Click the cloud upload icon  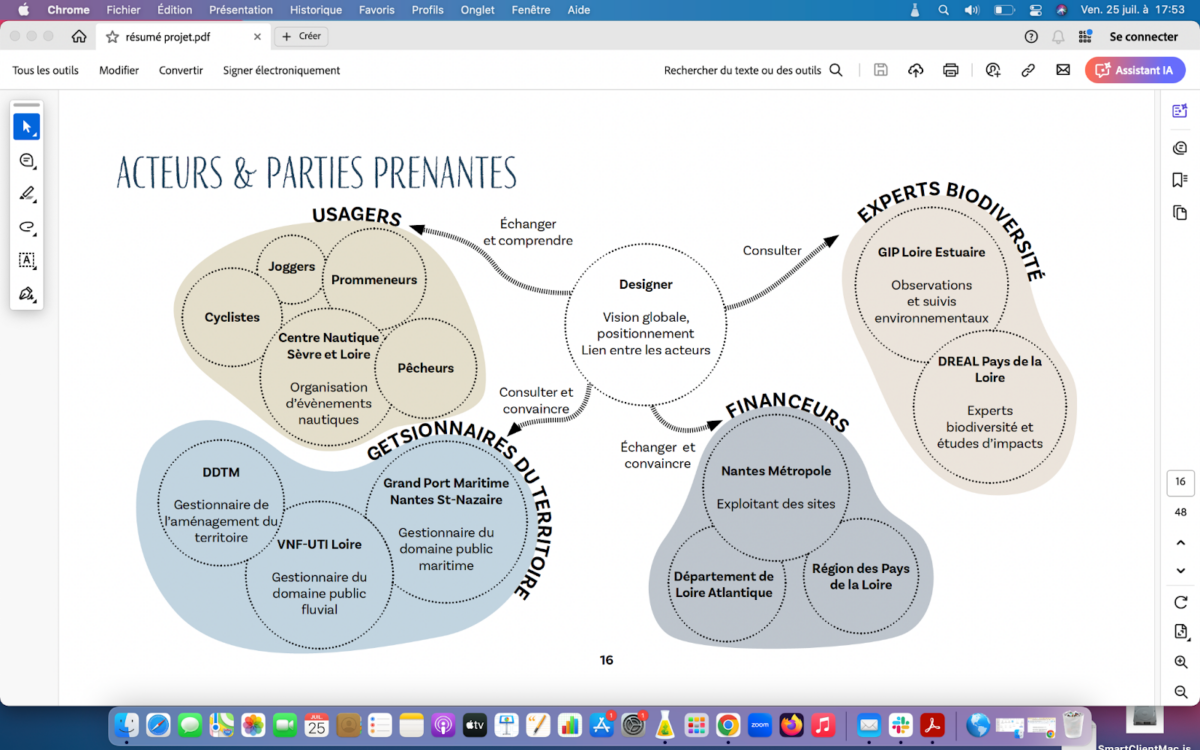tap(915, 70)
